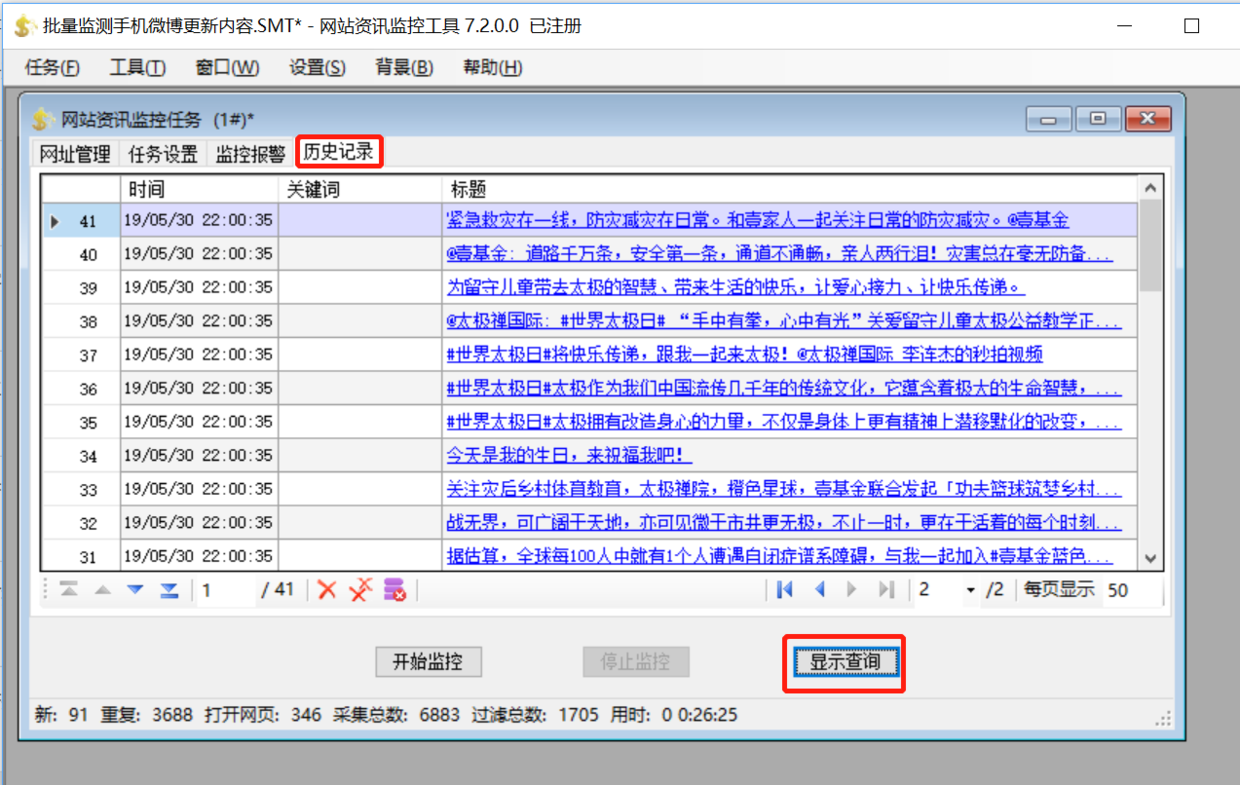Screen dimensions: 1240x785
Task: Open link 据估算 in row 31
Action: tap(779, 556)
